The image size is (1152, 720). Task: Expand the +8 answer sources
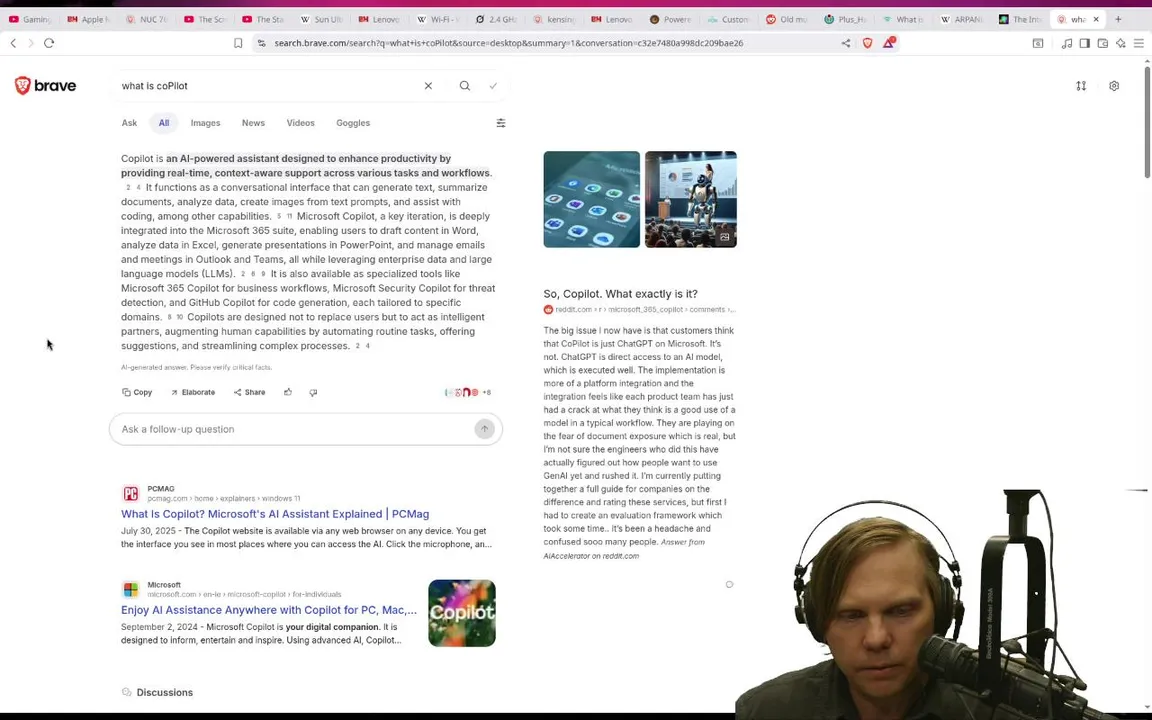(468, 392)
